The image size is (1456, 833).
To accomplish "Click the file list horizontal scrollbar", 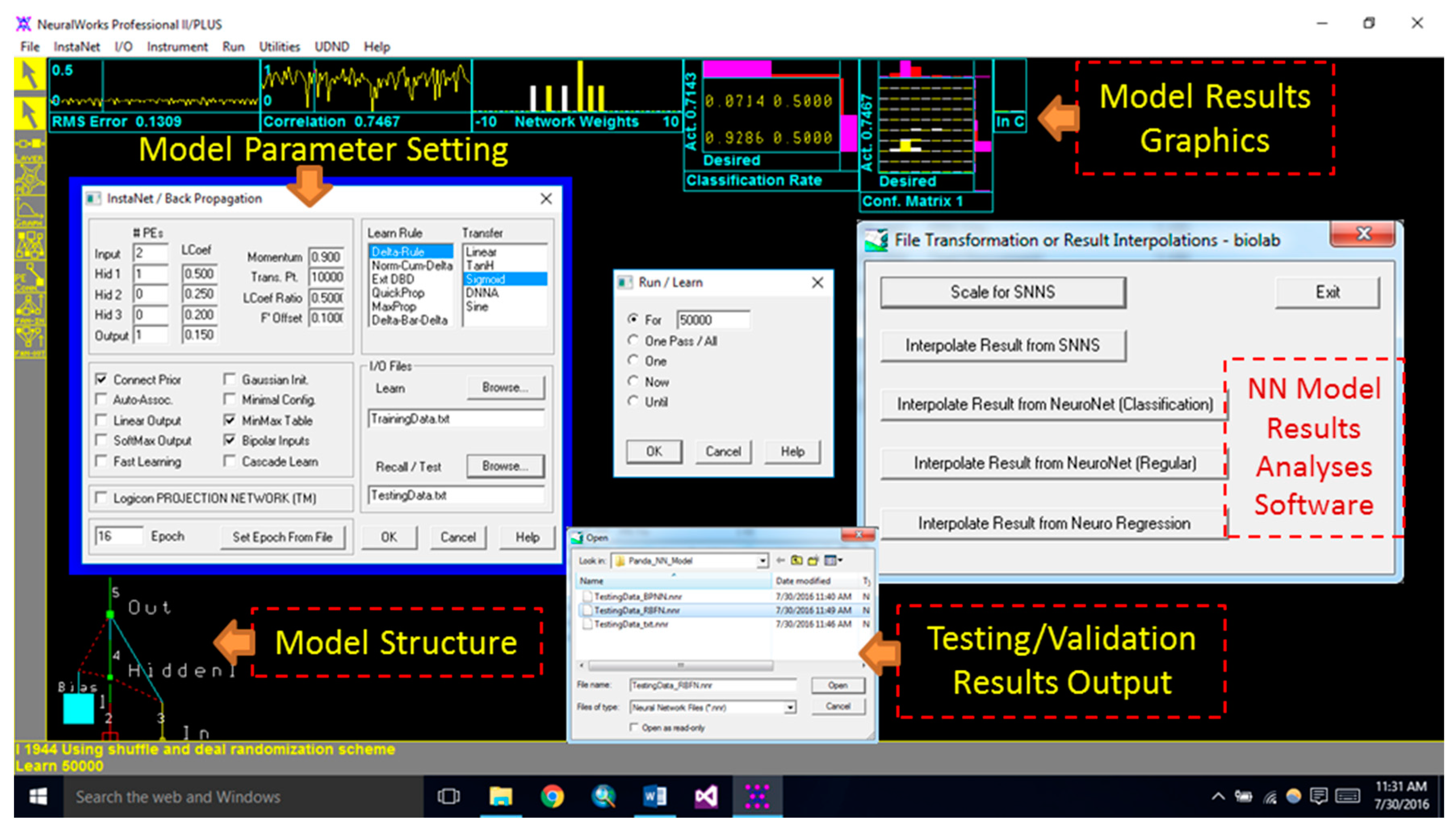I will click(x=681, y=665).
